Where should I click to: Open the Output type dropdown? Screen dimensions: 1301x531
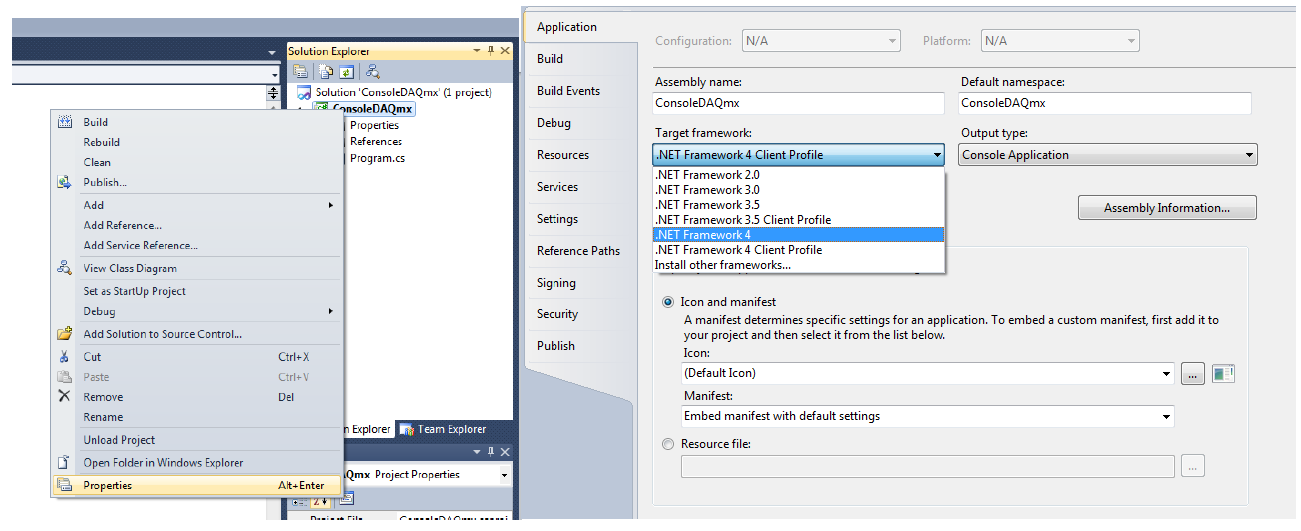point(1107,155)
